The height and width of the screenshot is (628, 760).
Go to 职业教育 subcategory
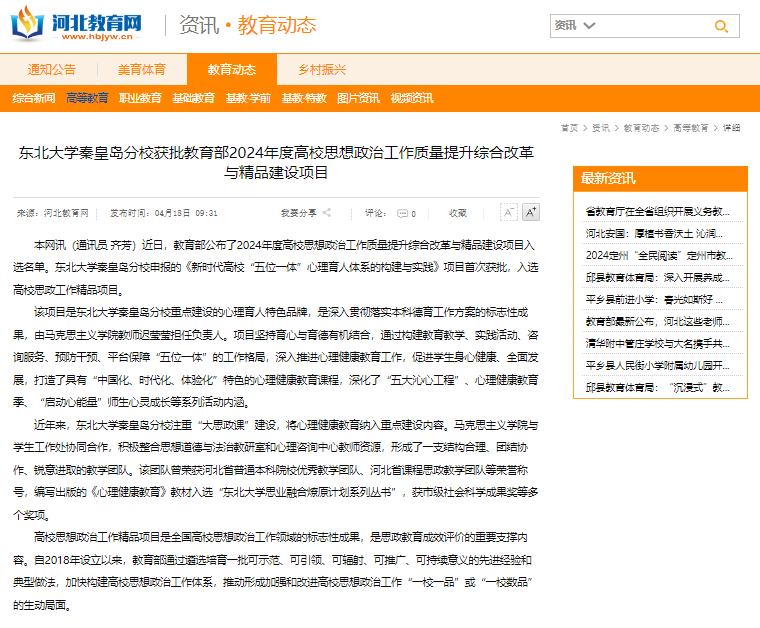[x=141, y=98]
